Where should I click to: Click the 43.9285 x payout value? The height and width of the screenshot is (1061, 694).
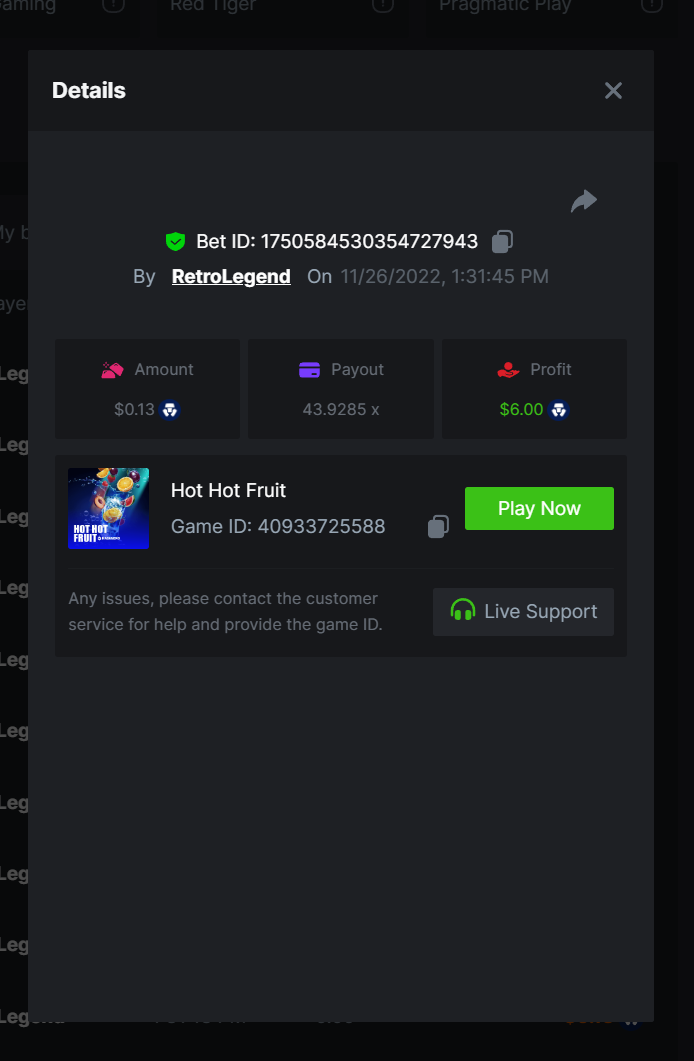(341, 409)
